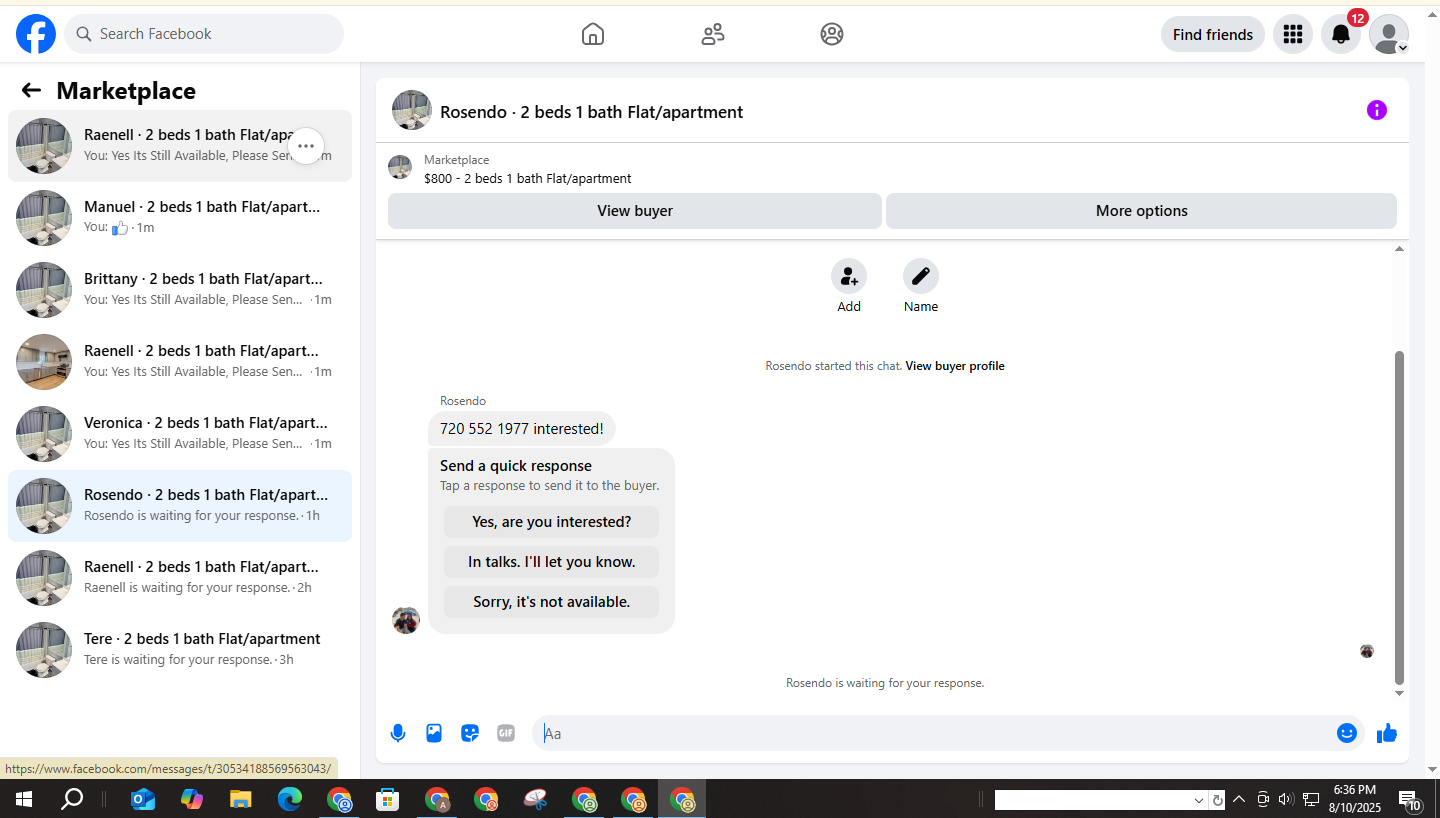Screen dimensions: 1440x818
Task: Go back with the Marketplace arrow
Action: pos(31,90)
